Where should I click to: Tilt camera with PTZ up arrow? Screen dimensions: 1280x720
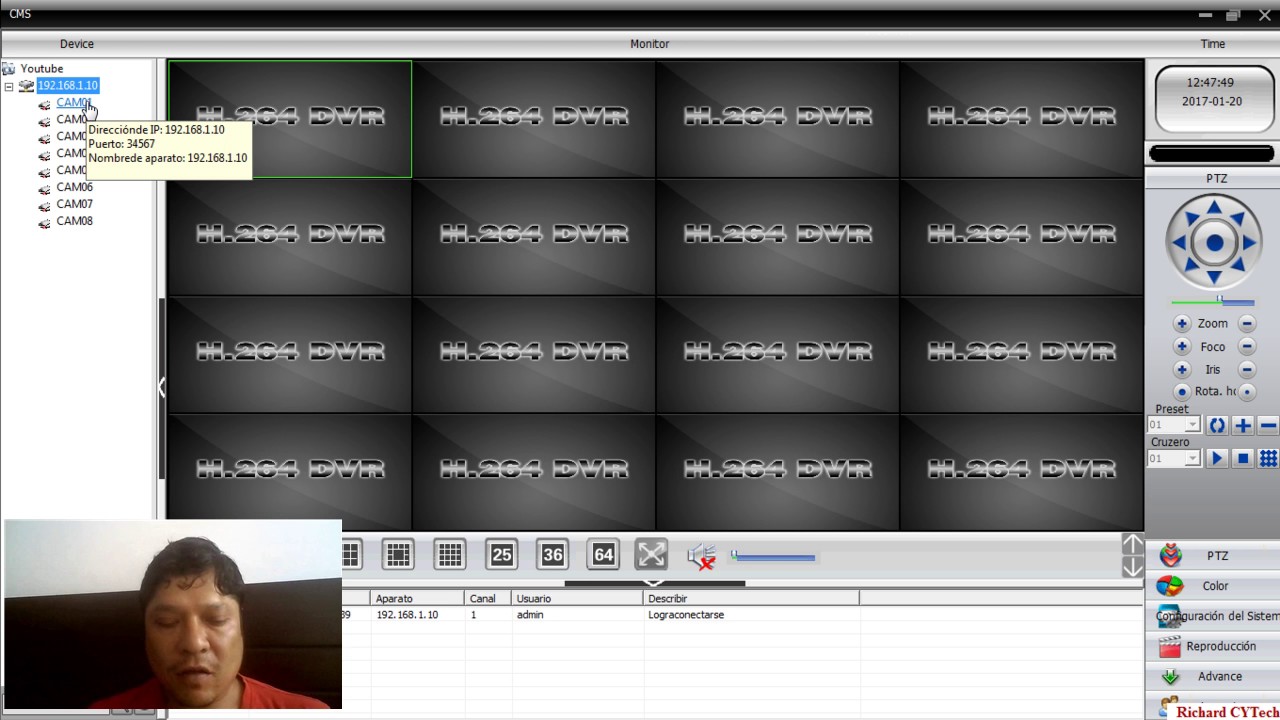[x=1214, y=207]
